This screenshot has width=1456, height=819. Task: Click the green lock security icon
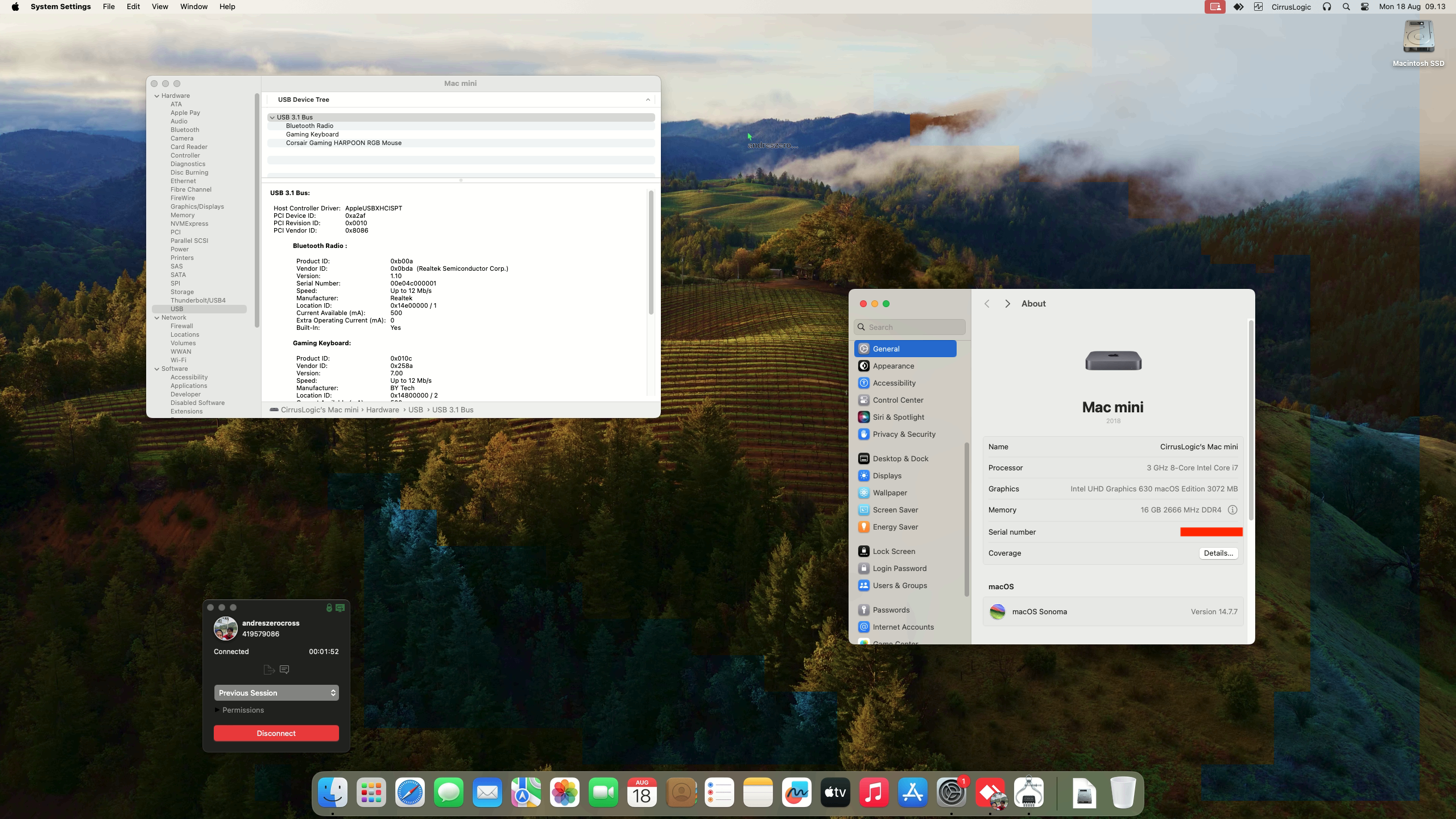pos(329,607)
